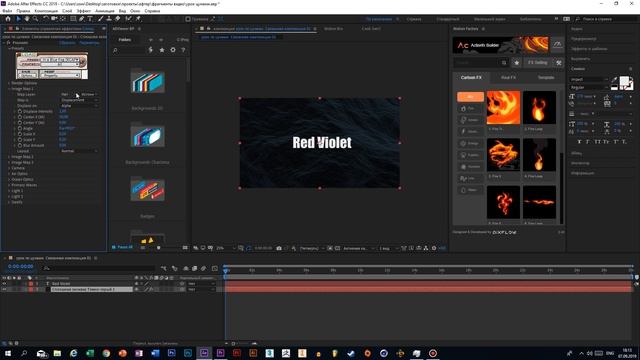Select the Brush tool
Image resolution: width=640 pixels, height=360 pixels.
[100, 19]
